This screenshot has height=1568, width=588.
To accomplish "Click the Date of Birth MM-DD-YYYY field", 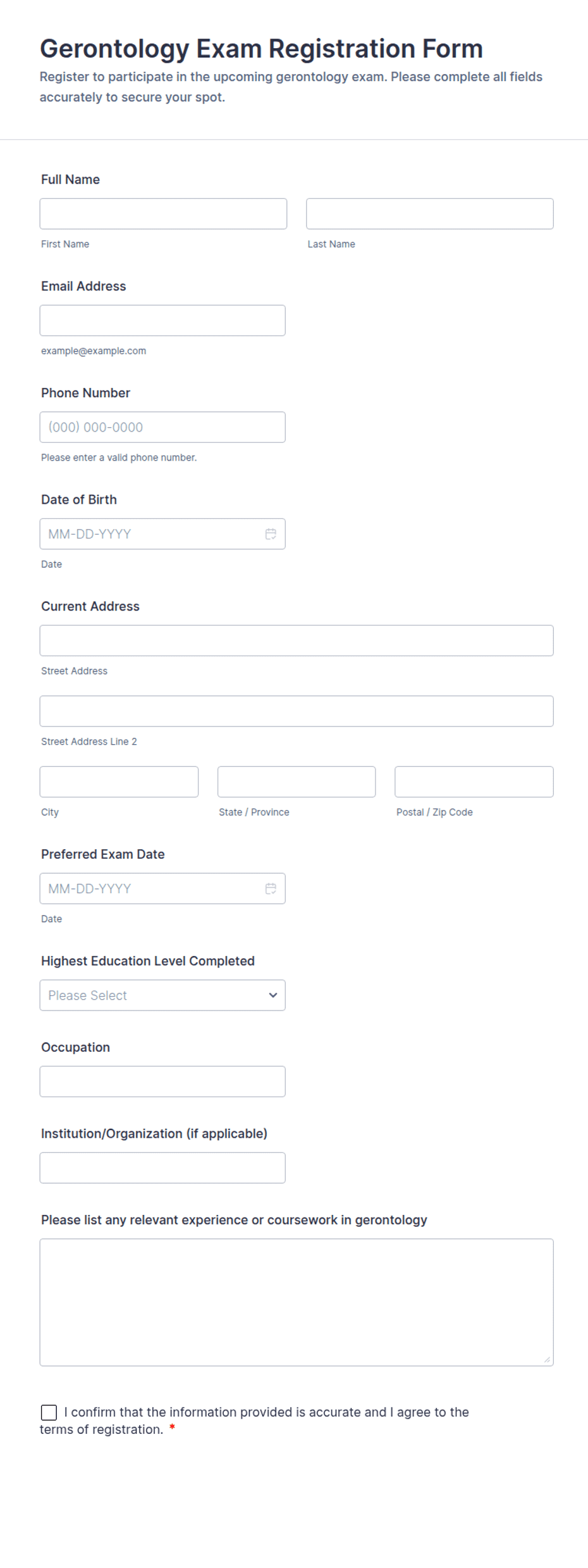I will [x=162, y=534].
